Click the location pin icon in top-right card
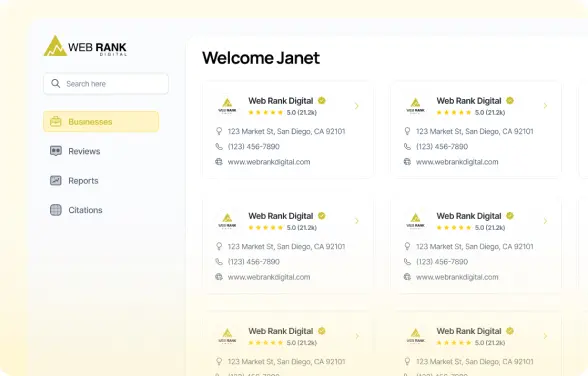The width and height of the screenshot is (588, 376). (407, 131)
